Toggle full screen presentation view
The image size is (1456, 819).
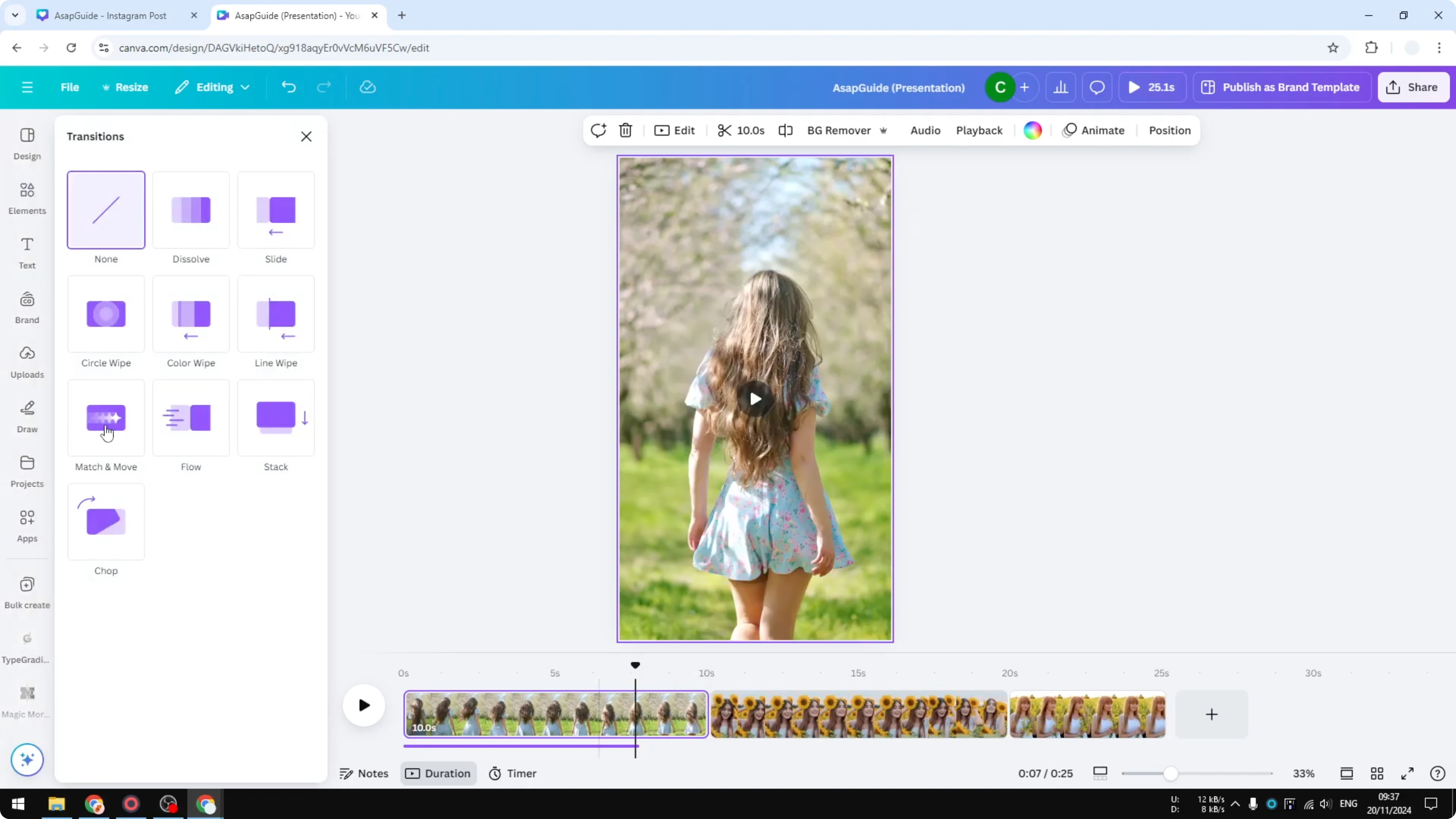[1408, 773]
